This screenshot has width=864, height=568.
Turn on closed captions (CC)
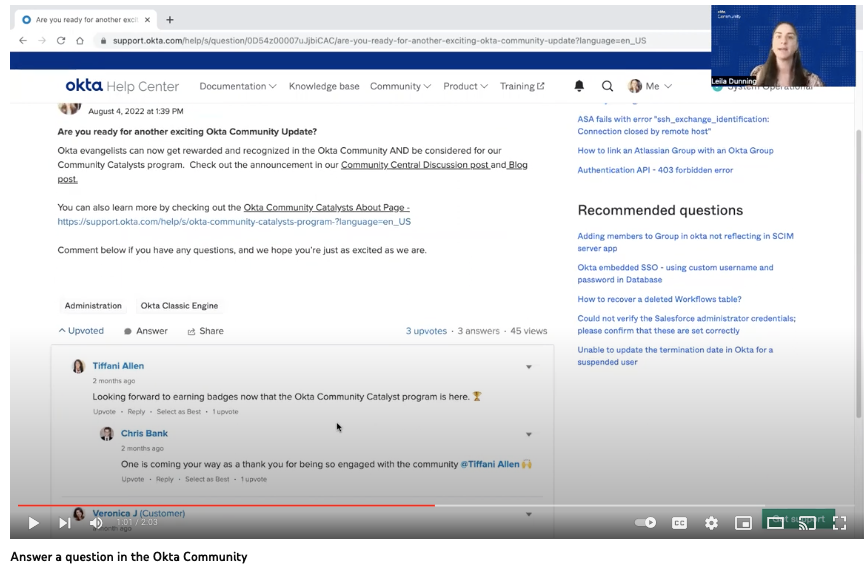pos(679,523)
